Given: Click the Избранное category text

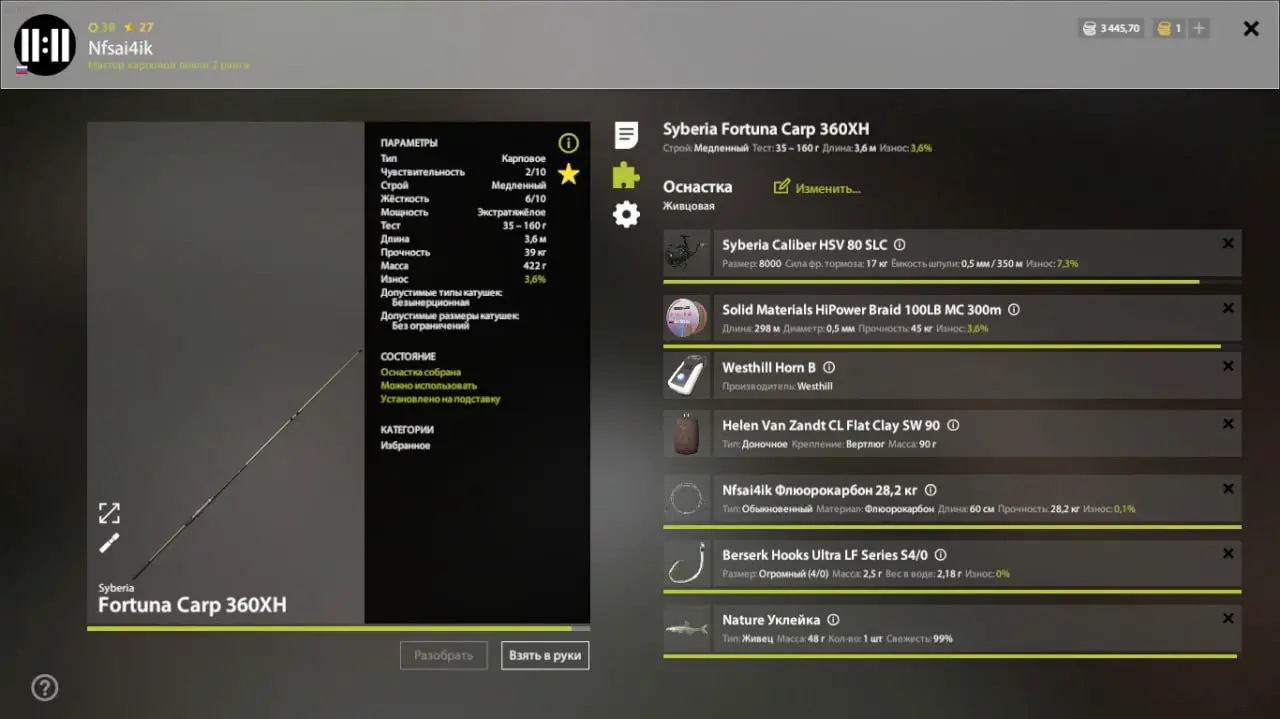Looking at the screenshot, I should [x=405, y=445].
